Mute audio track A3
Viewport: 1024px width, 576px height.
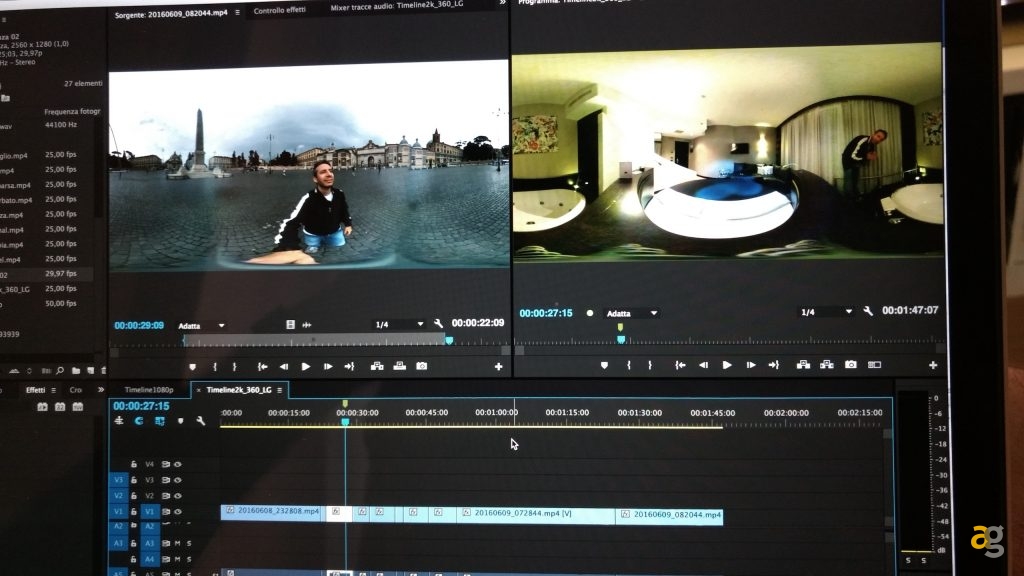click(178, 543)
